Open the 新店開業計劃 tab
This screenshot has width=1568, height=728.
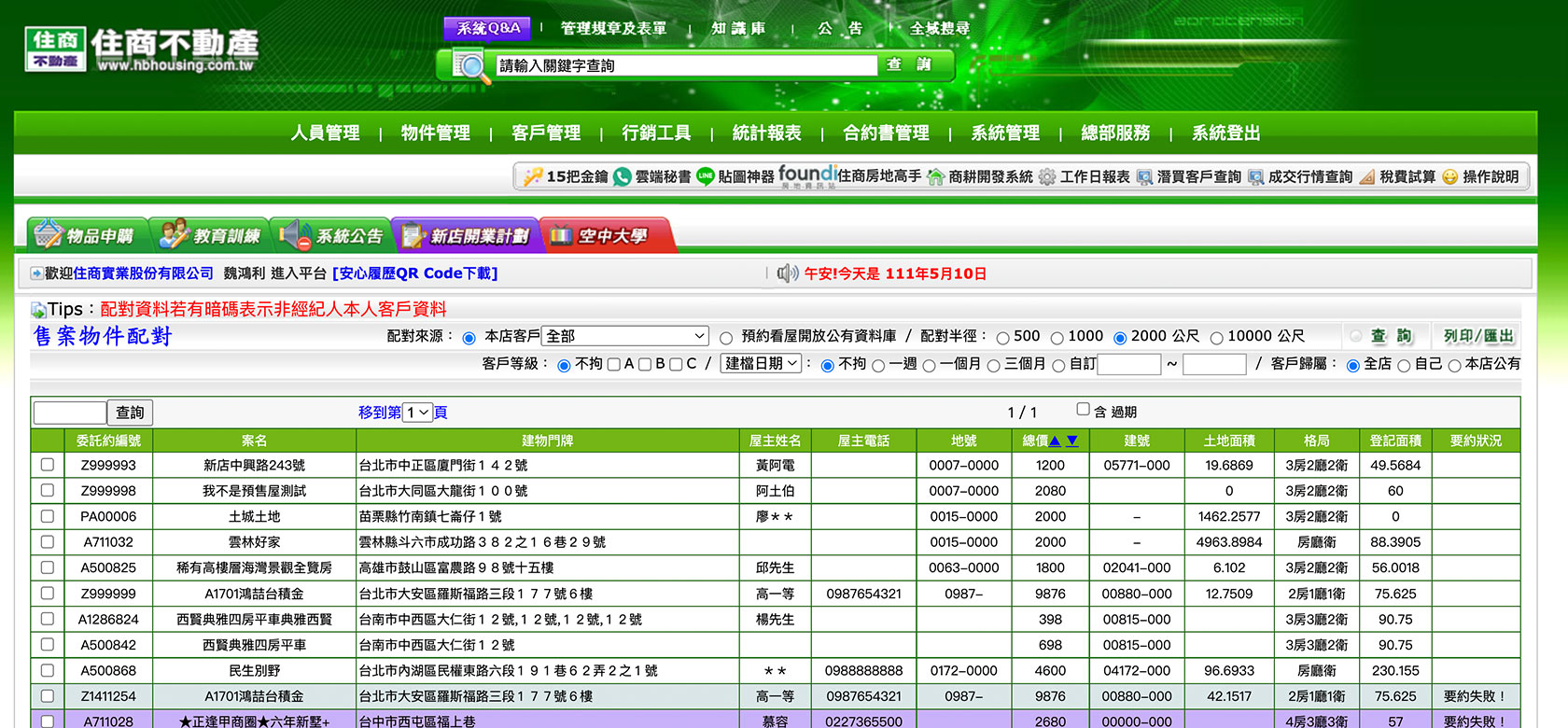(466, 235)
